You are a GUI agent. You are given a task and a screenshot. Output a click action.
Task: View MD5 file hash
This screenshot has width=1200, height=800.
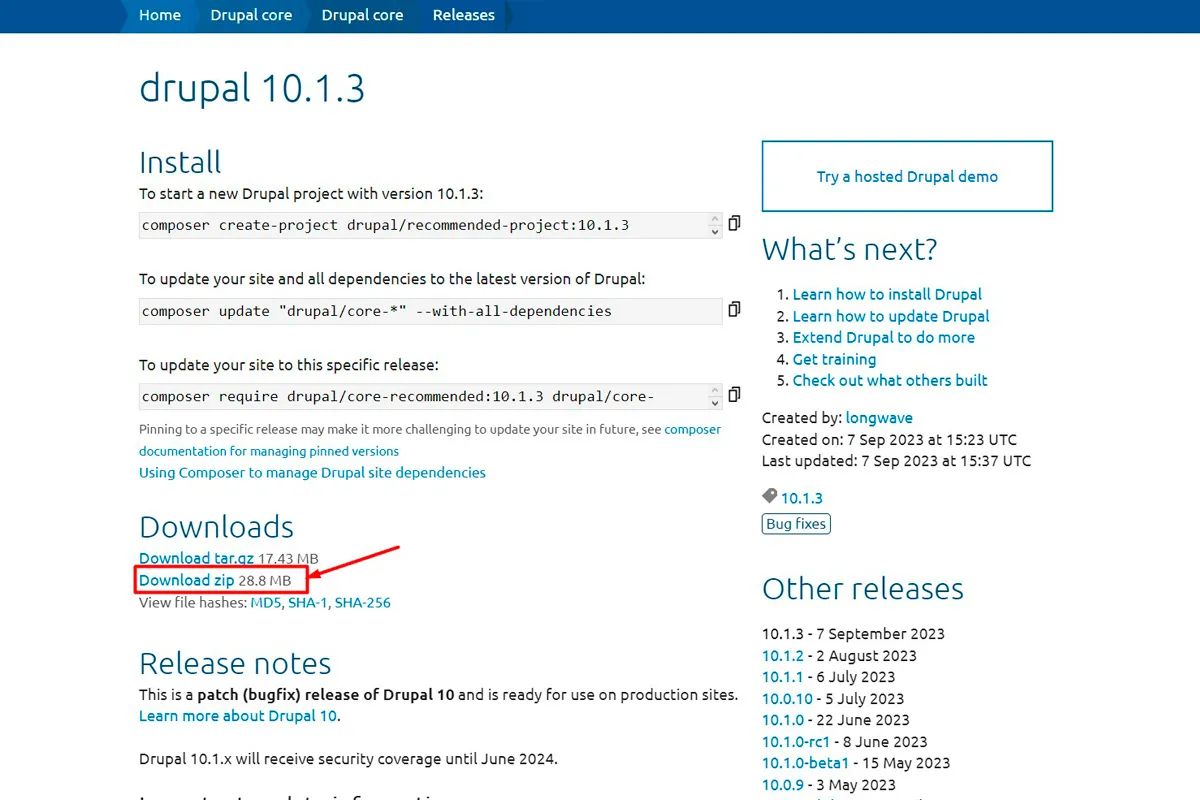tap(266, 603)
